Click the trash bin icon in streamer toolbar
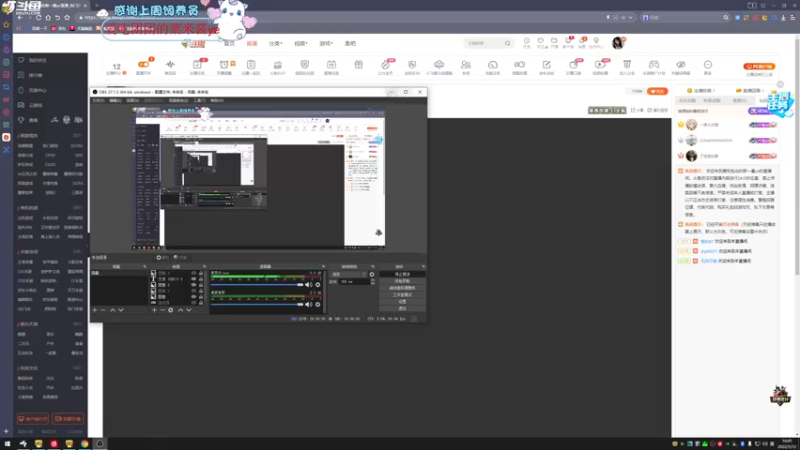This screenshot has height=450, width=800. 627,65
